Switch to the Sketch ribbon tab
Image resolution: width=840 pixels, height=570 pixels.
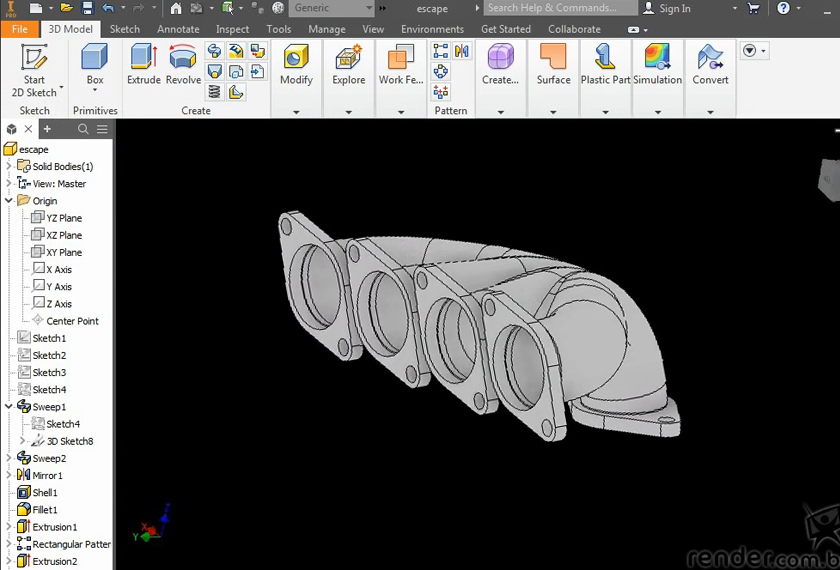click(125, 29)
